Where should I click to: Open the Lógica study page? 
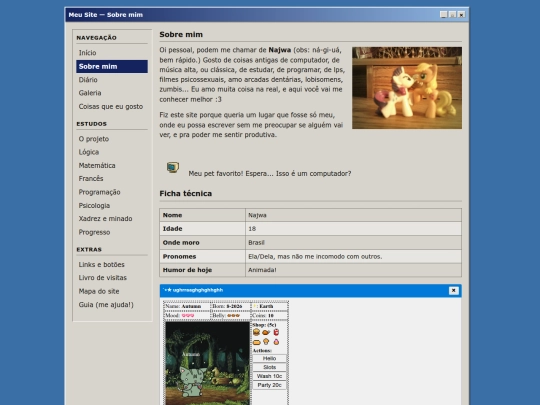click(x=112, y=152)
